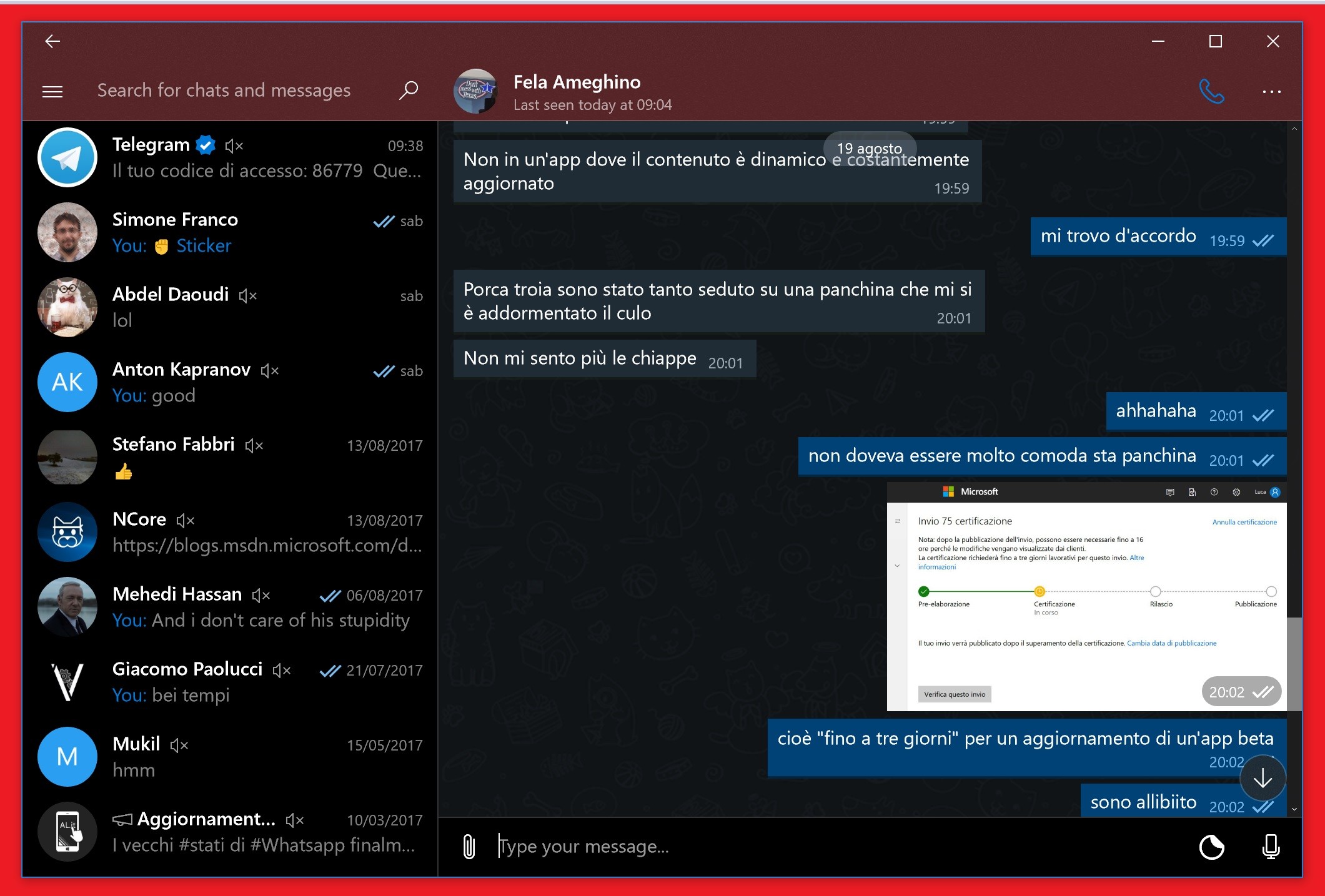Screen dimensions: 1325x896
Task: Click the muted icon beside Mukil
Action: [179, 745]
